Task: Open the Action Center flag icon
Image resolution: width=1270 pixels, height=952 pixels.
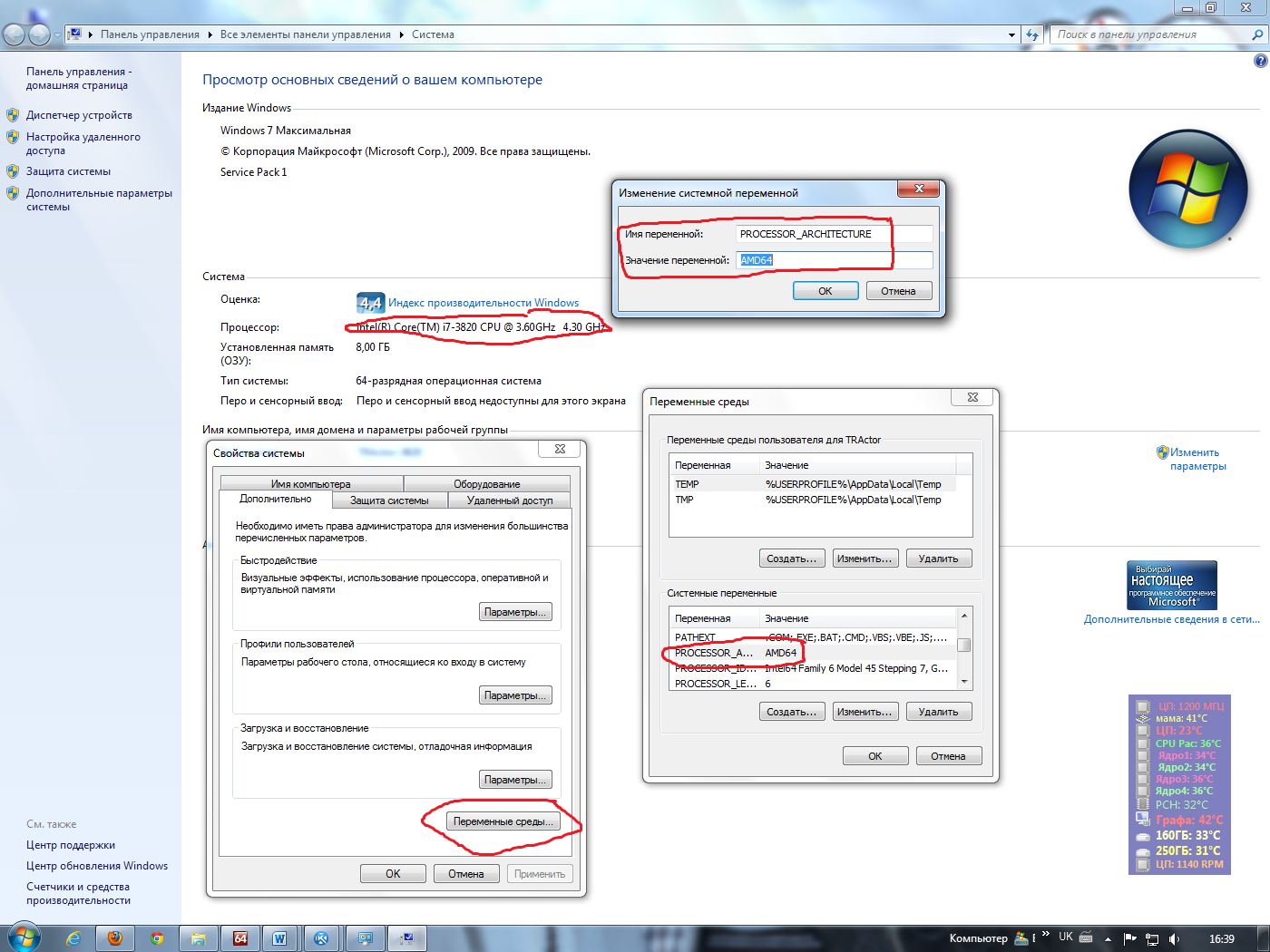Action: (1130, 938)
